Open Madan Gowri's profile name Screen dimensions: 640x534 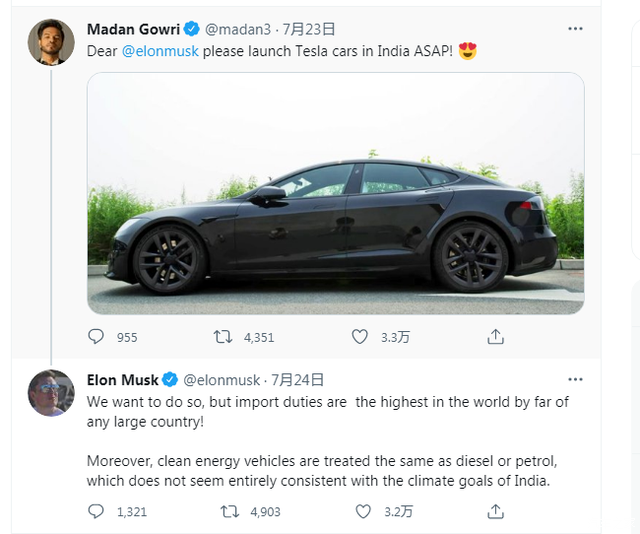(x=133, y=29)
